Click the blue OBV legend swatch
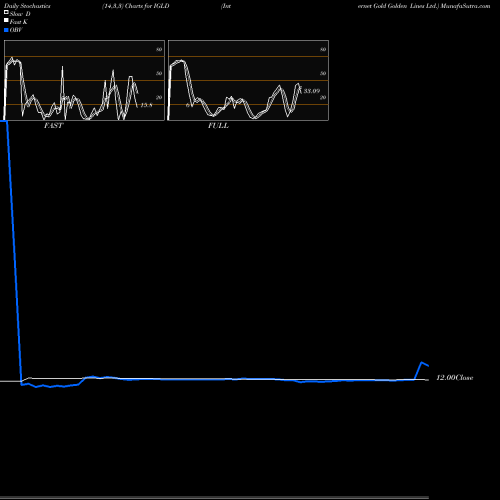 tap(6, 30)
